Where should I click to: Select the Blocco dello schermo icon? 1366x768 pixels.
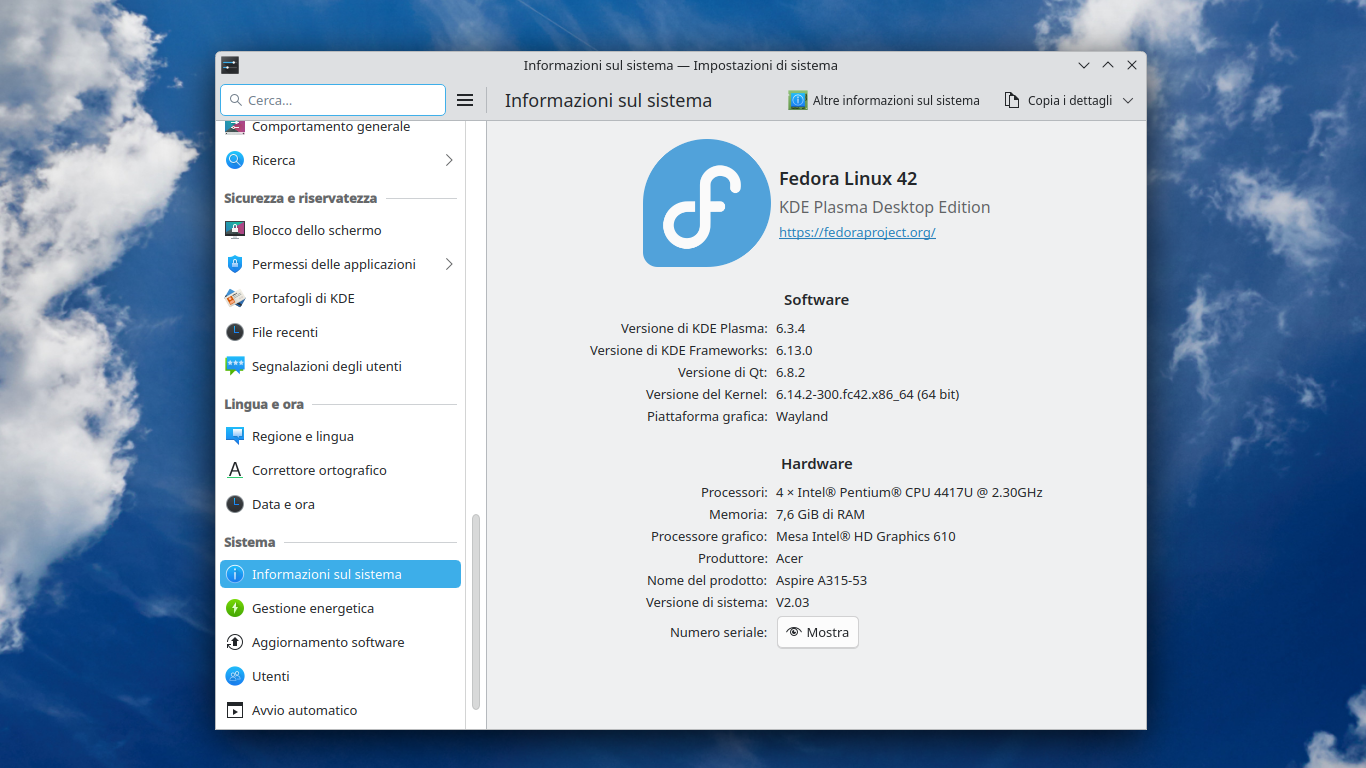pos(234,230)
